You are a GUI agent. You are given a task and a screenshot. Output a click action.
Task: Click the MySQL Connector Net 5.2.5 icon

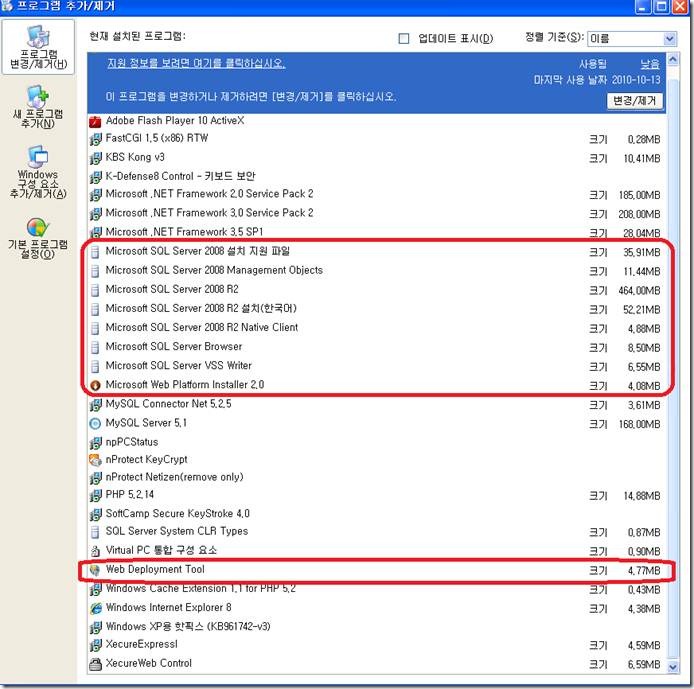tap(95, 404)
